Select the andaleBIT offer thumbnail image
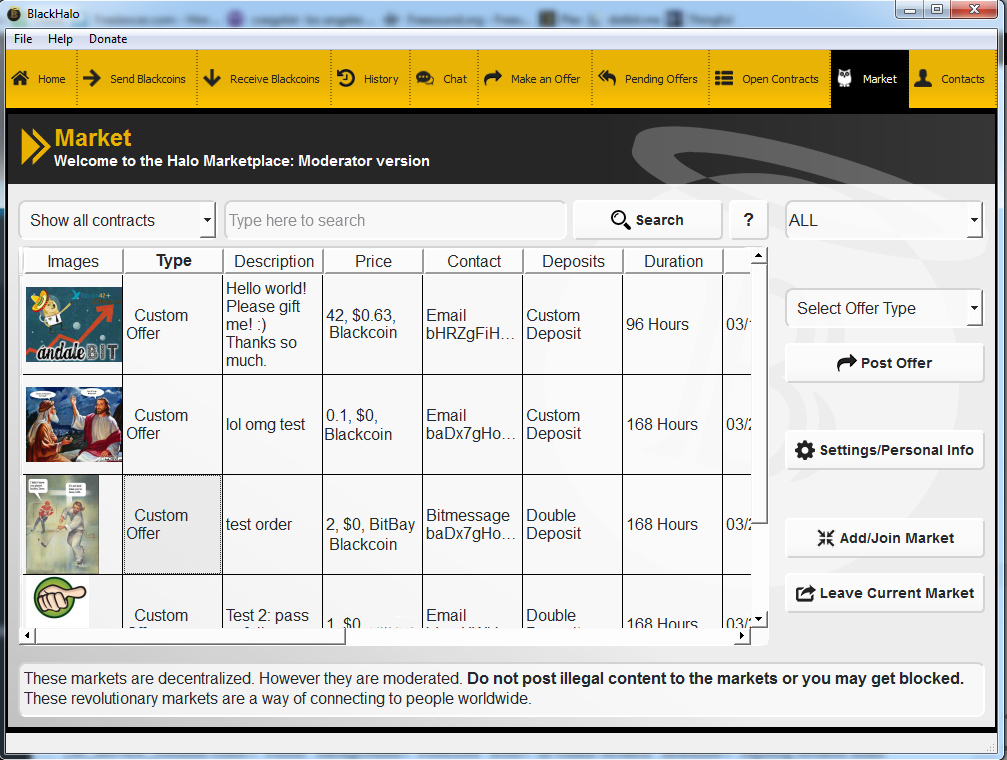 coord(74,324)
